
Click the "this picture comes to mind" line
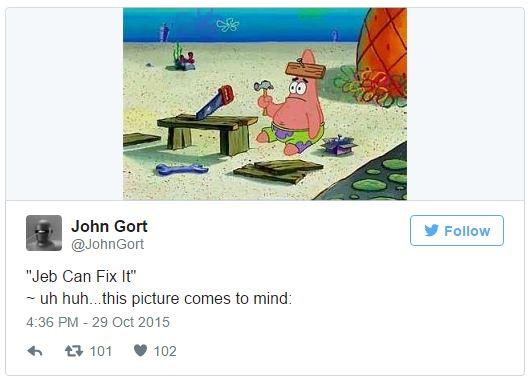click(159, 299)
